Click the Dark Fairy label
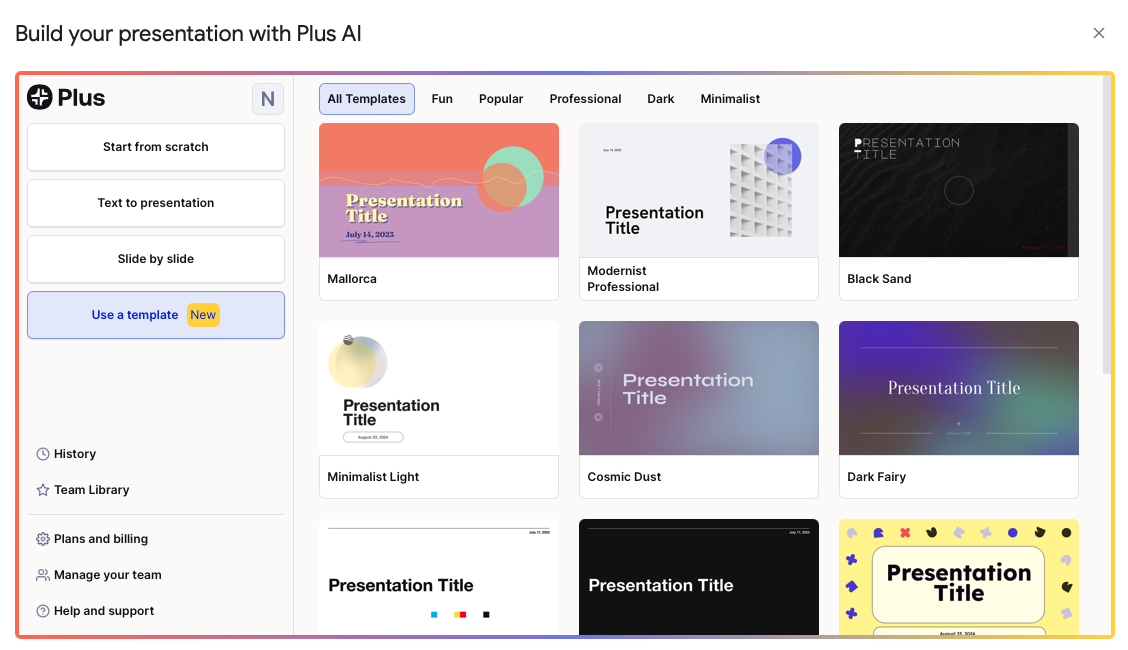 tap(876, 477)
